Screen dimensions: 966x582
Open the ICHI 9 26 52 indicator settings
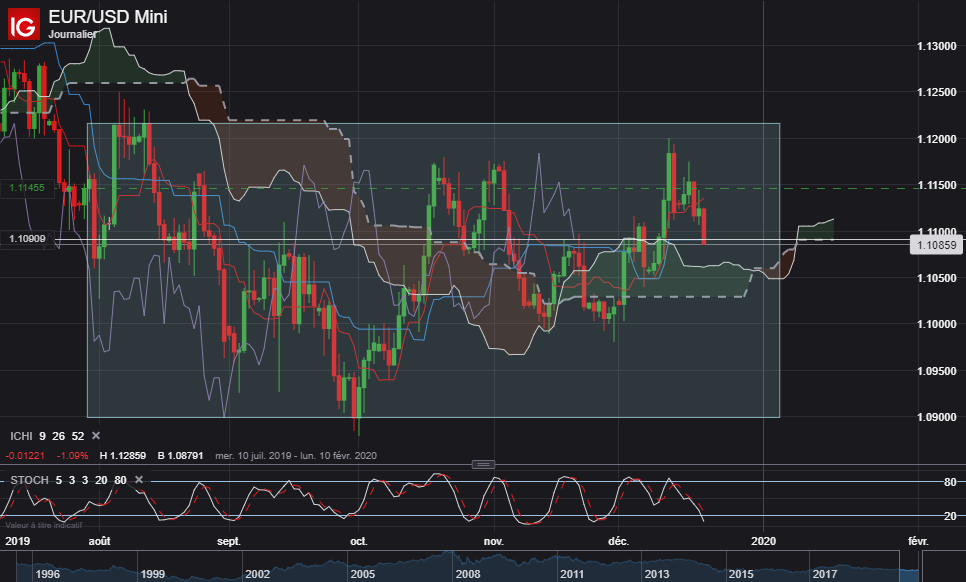[47, 436]
